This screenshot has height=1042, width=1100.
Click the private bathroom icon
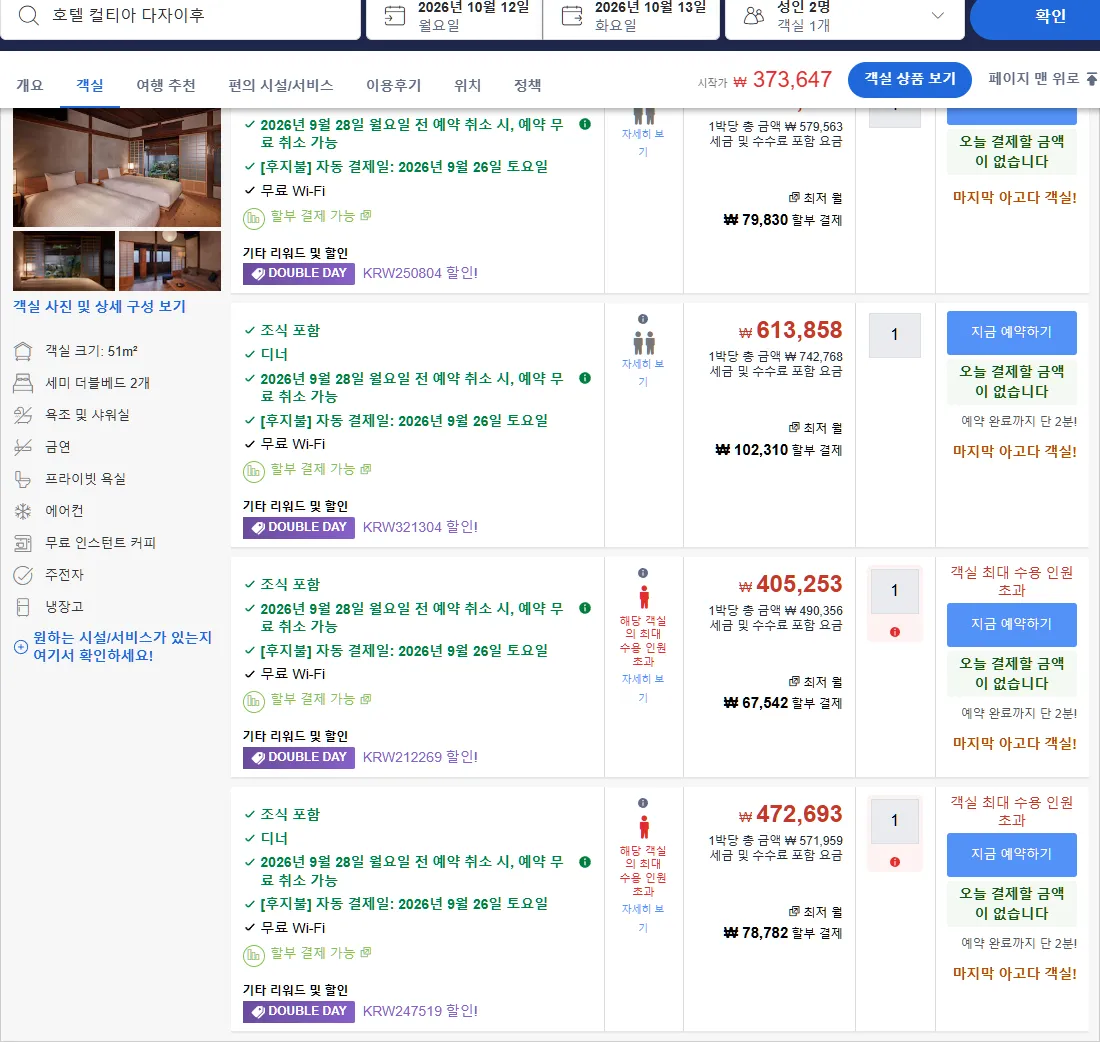[x=23, y=479]
